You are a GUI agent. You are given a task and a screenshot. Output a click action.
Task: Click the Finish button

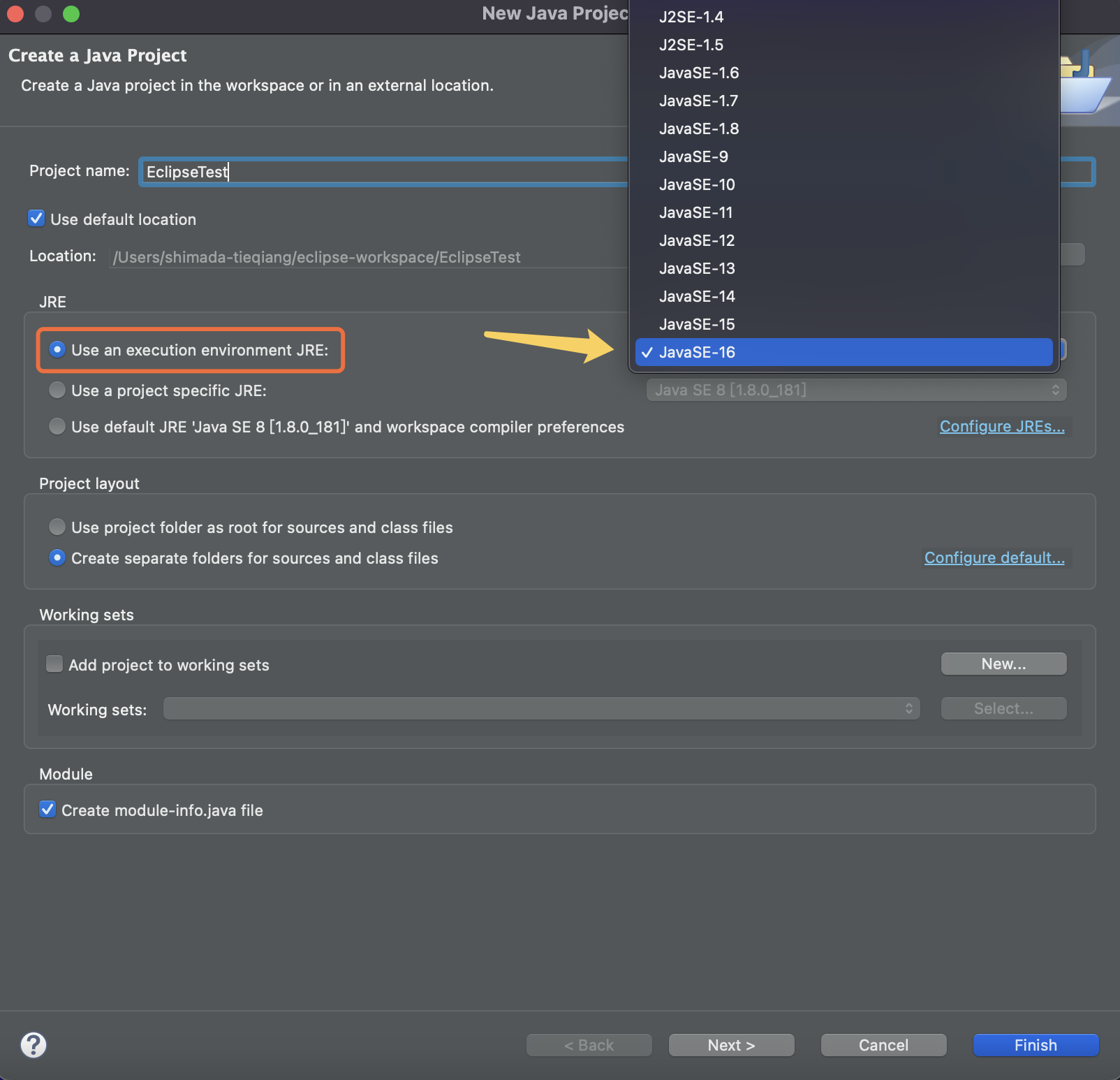(x=1035, y=1044)
